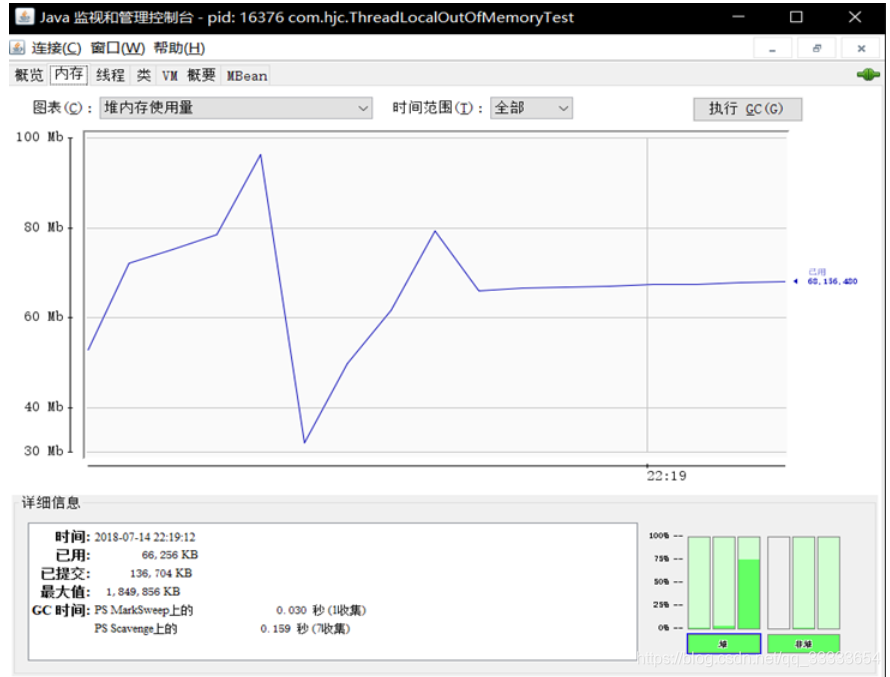The image size is (890, 677).
Task: Click the heap pool bar with thin green base
Action: coord(724,583)
